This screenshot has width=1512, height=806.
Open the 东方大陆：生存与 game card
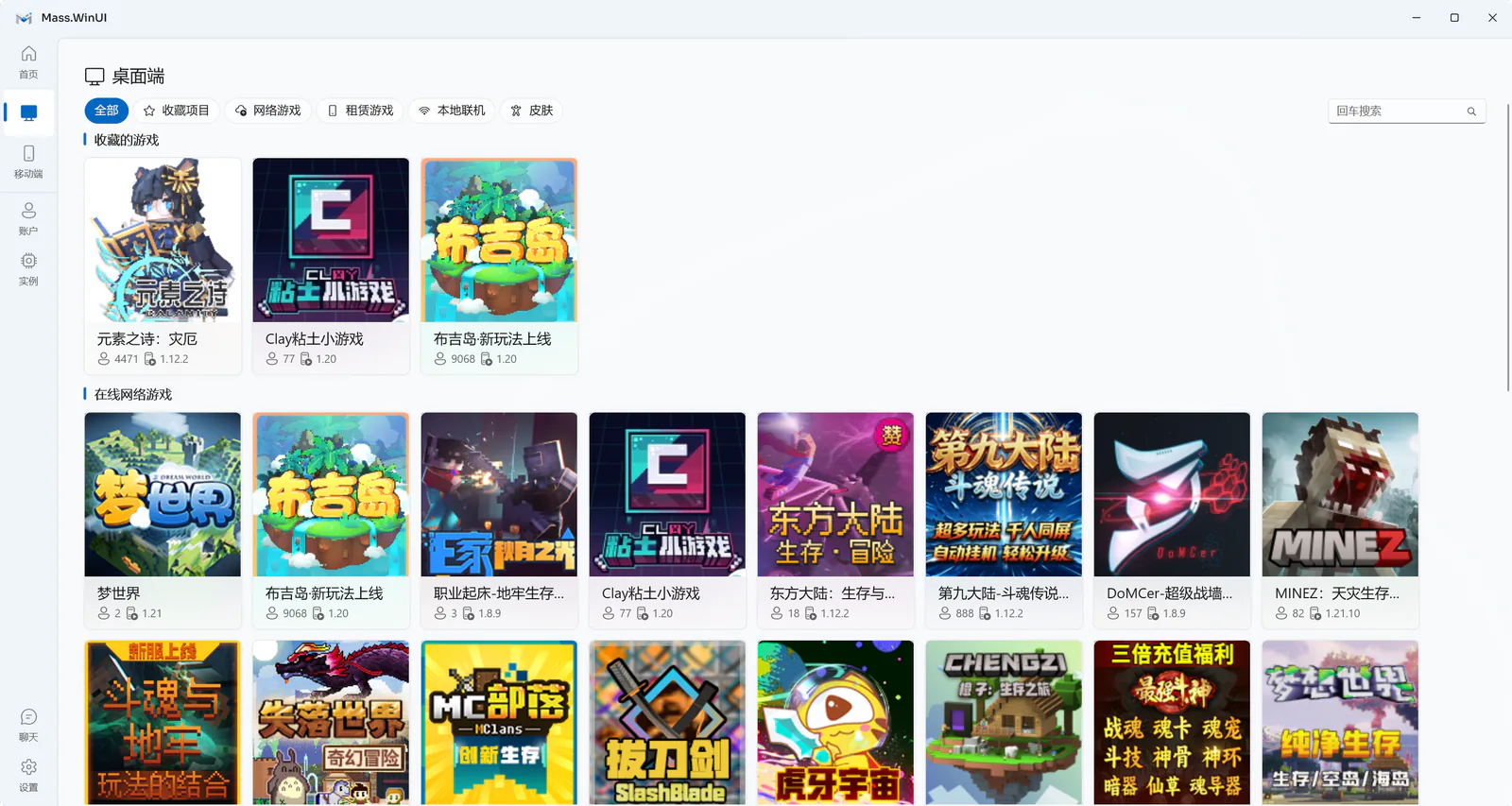(x=835, y=520)
